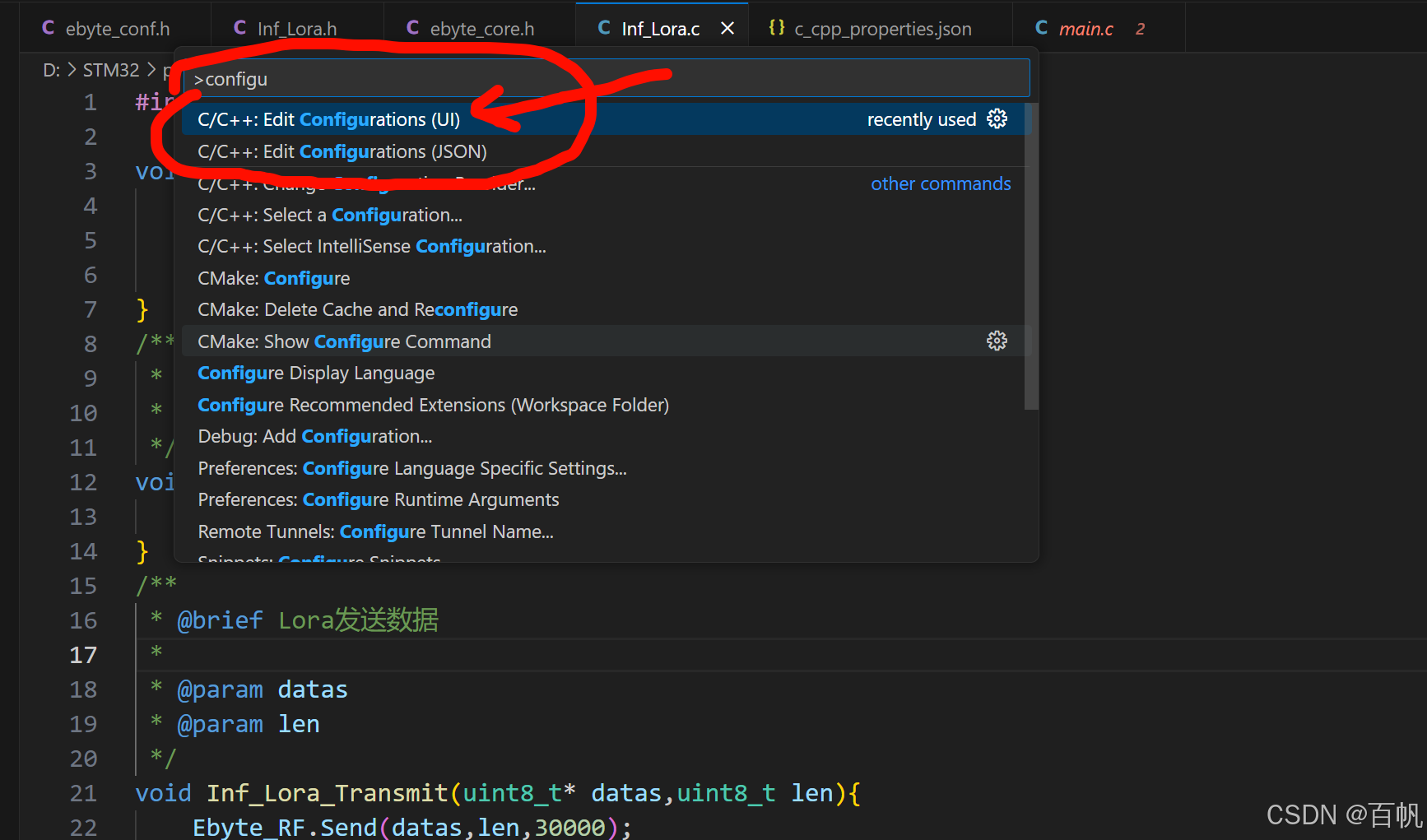Click the JSON braces icon on c_cpp_properties tab
This screenshot has width=1427, height=840.
click(x=776, y=28)
